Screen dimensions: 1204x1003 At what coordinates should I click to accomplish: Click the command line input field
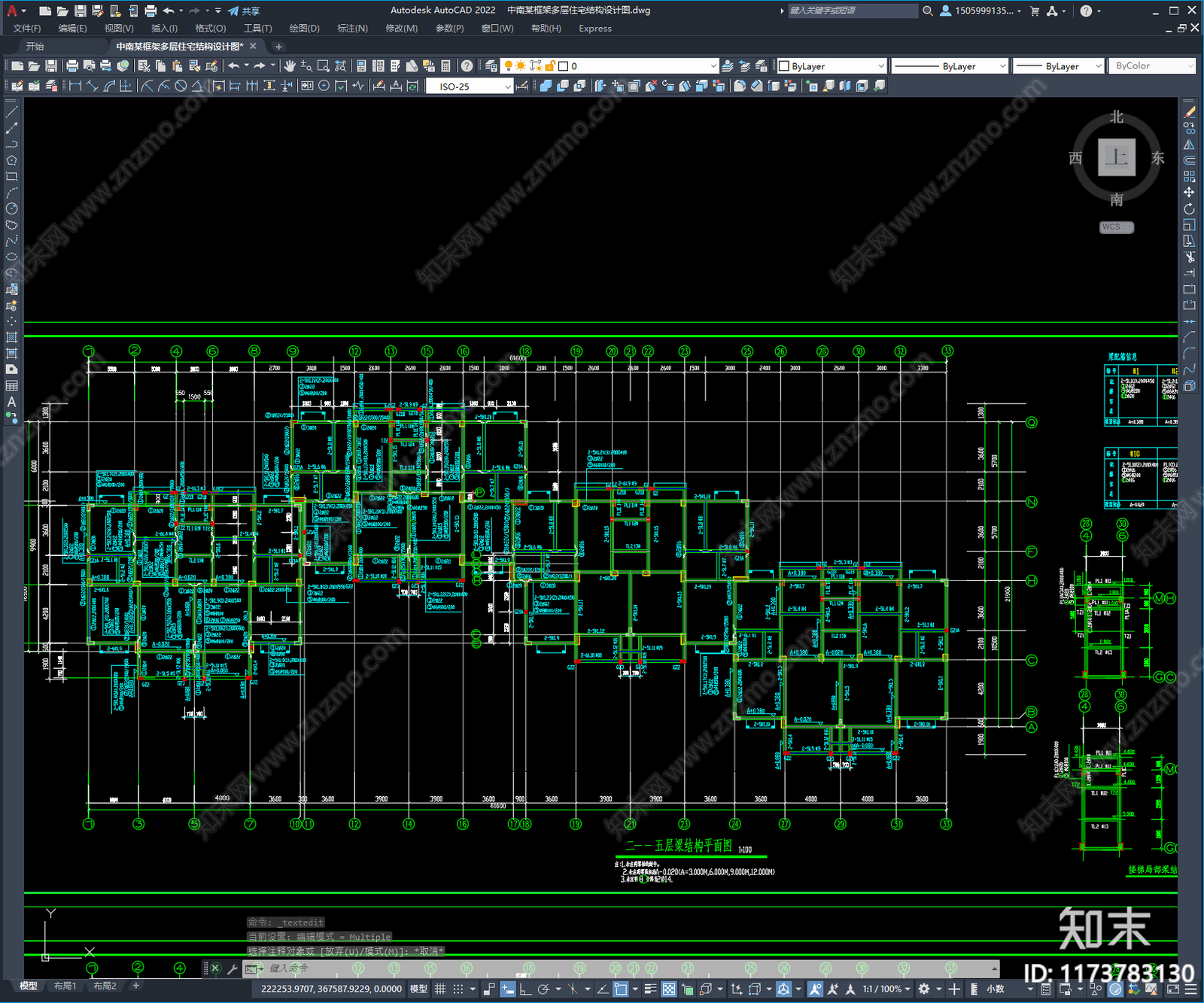[629, 968]
